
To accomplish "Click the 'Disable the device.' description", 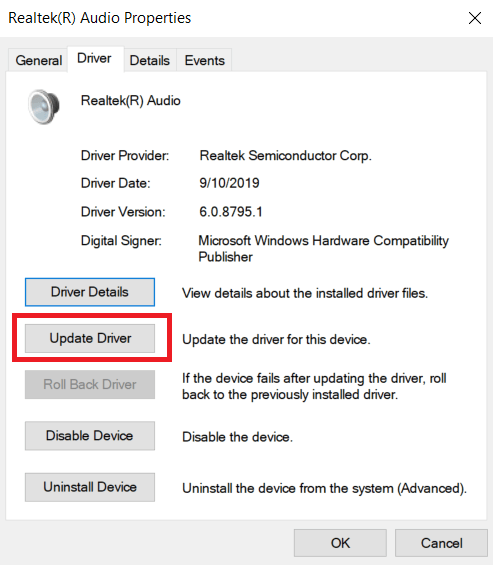I will point(237,437).
